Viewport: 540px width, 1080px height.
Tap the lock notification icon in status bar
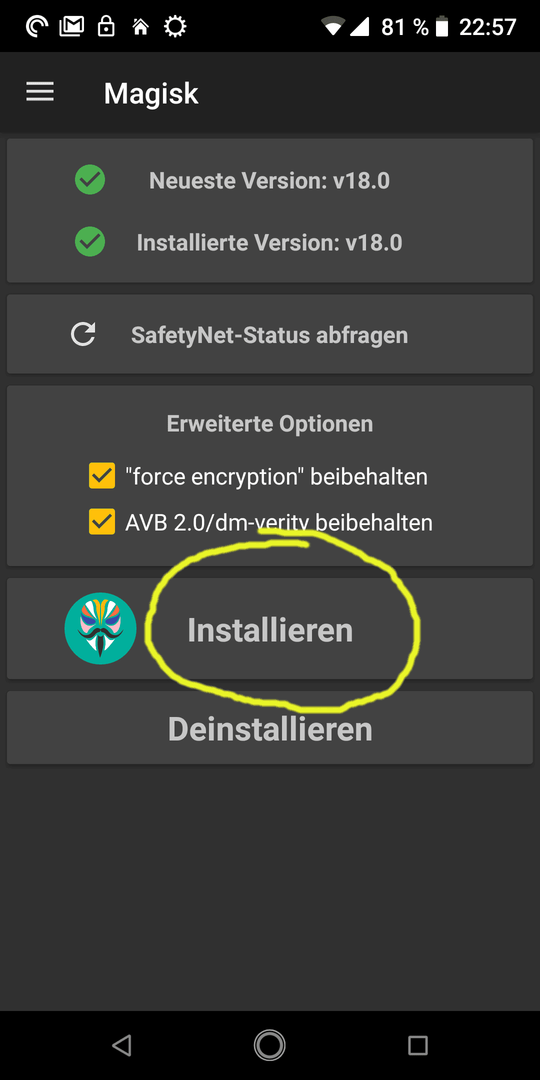(106, 27)
